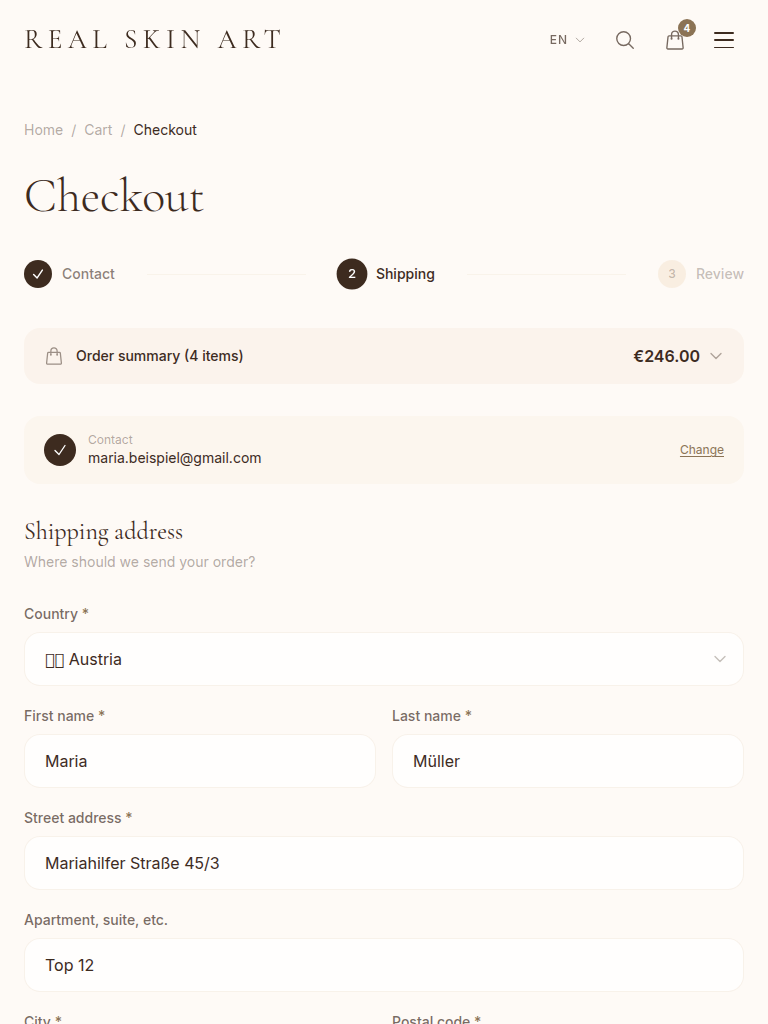This screenshot has width=768, height=1024.
Task: Select the Contact step label
Action: (88, 274)
